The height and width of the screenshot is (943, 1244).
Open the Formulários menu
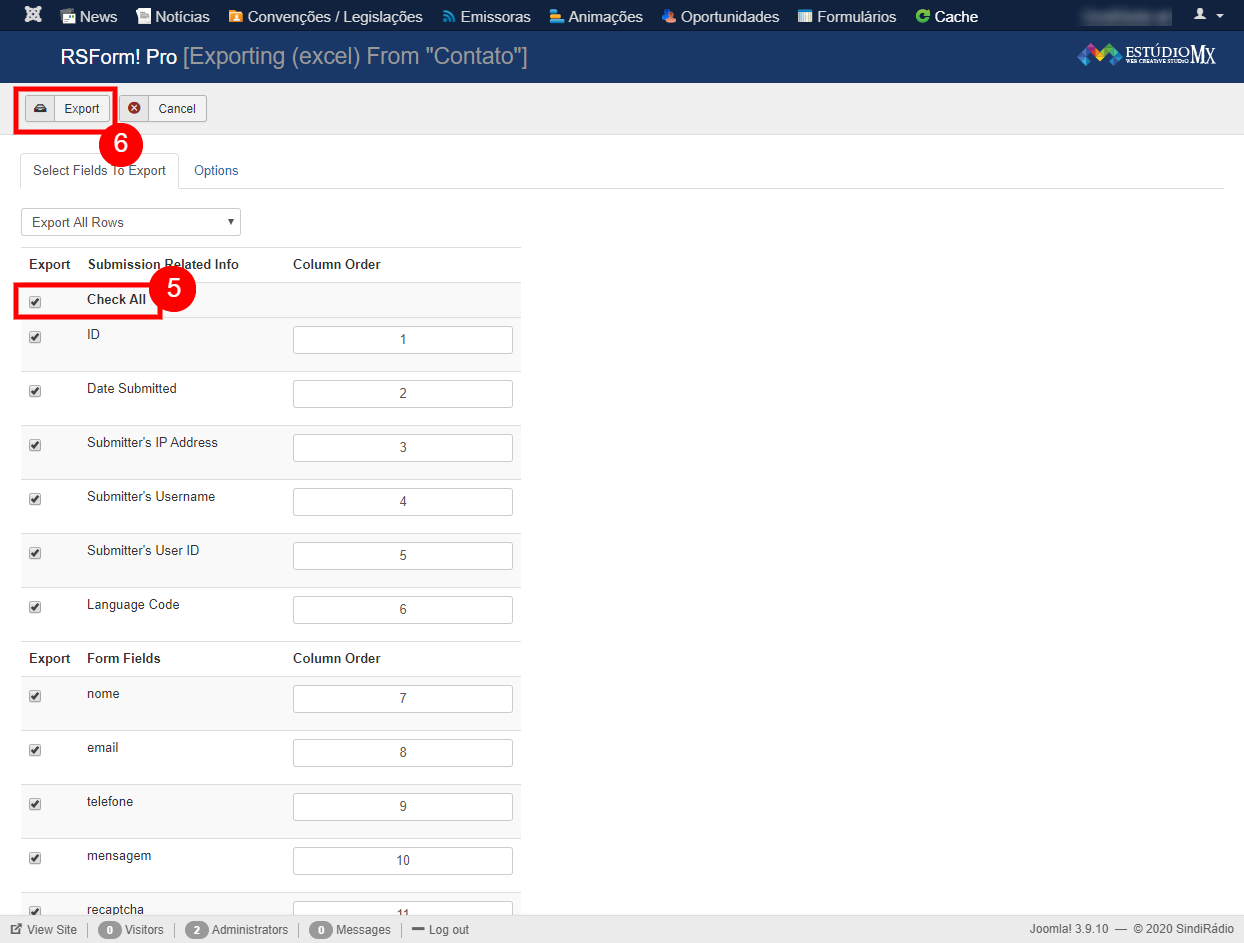coord(846,16)
